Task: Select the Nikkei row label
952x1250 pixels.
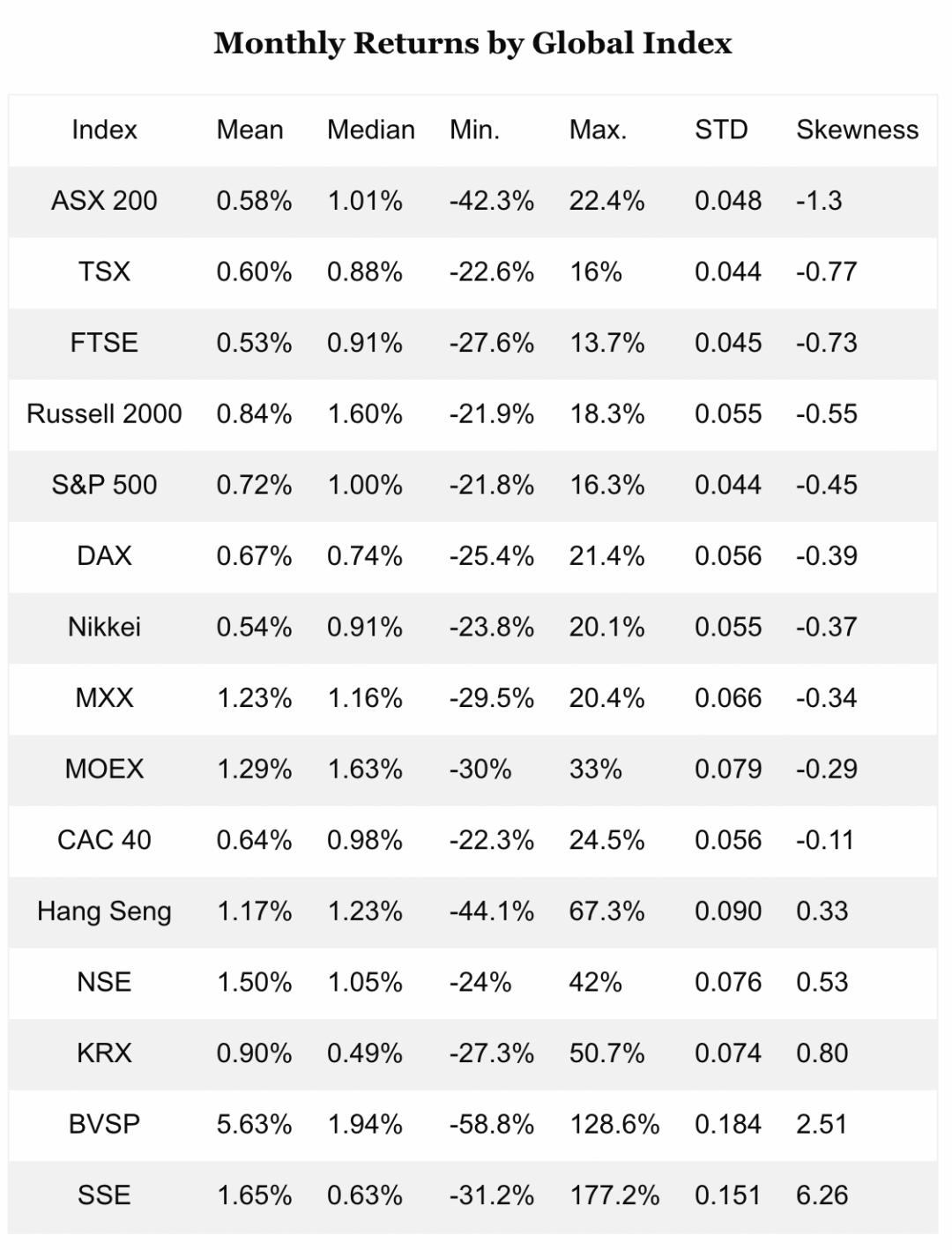Action: tap(104, 627)
